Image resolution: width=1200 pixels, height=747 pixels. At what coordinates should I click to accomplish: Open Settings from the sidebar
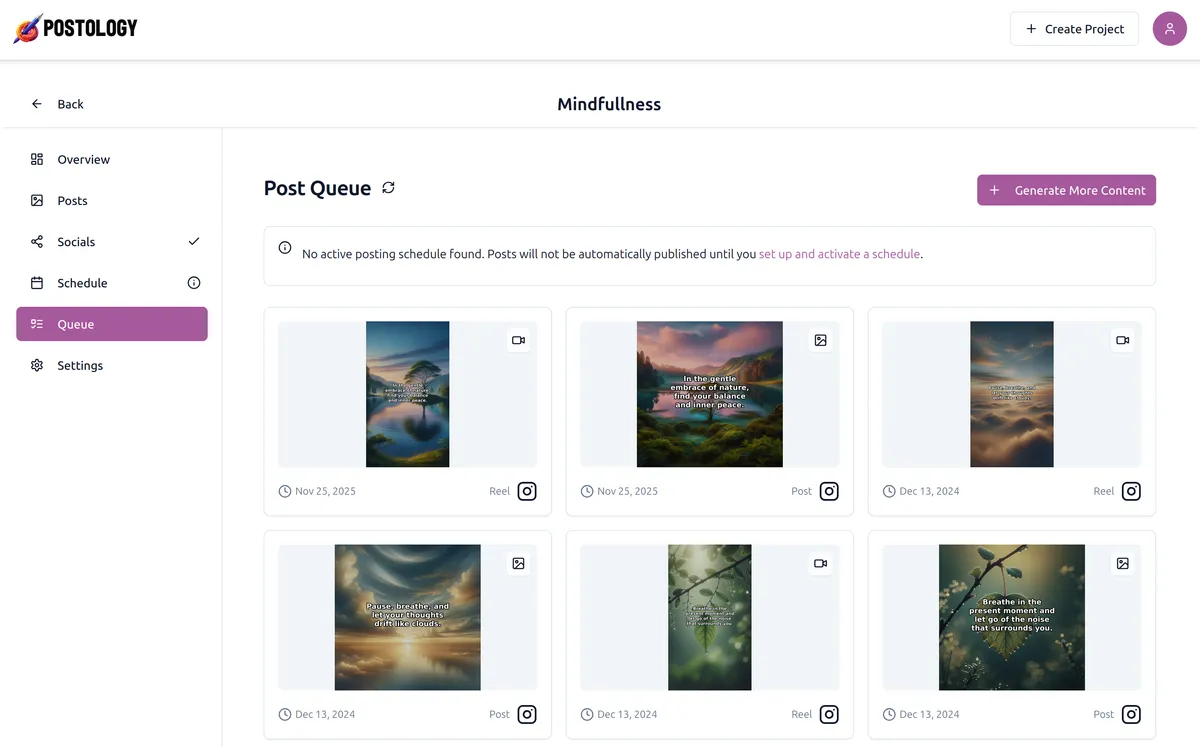(x=80, y=366)
